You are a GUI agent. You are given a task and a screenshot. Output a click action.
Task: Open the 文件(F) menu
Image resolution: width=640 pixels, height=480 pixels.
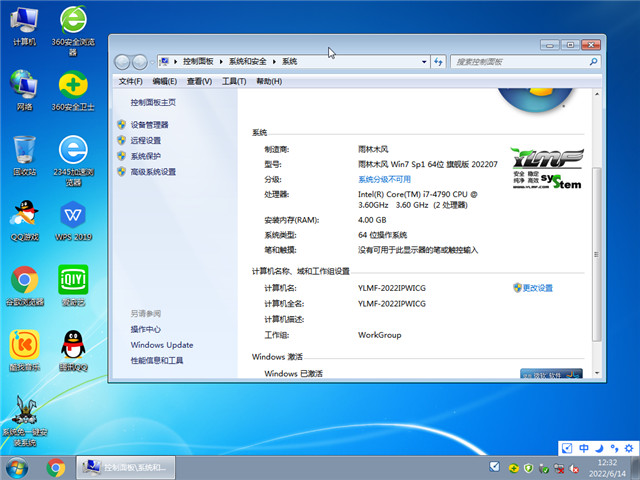point(130,81)
